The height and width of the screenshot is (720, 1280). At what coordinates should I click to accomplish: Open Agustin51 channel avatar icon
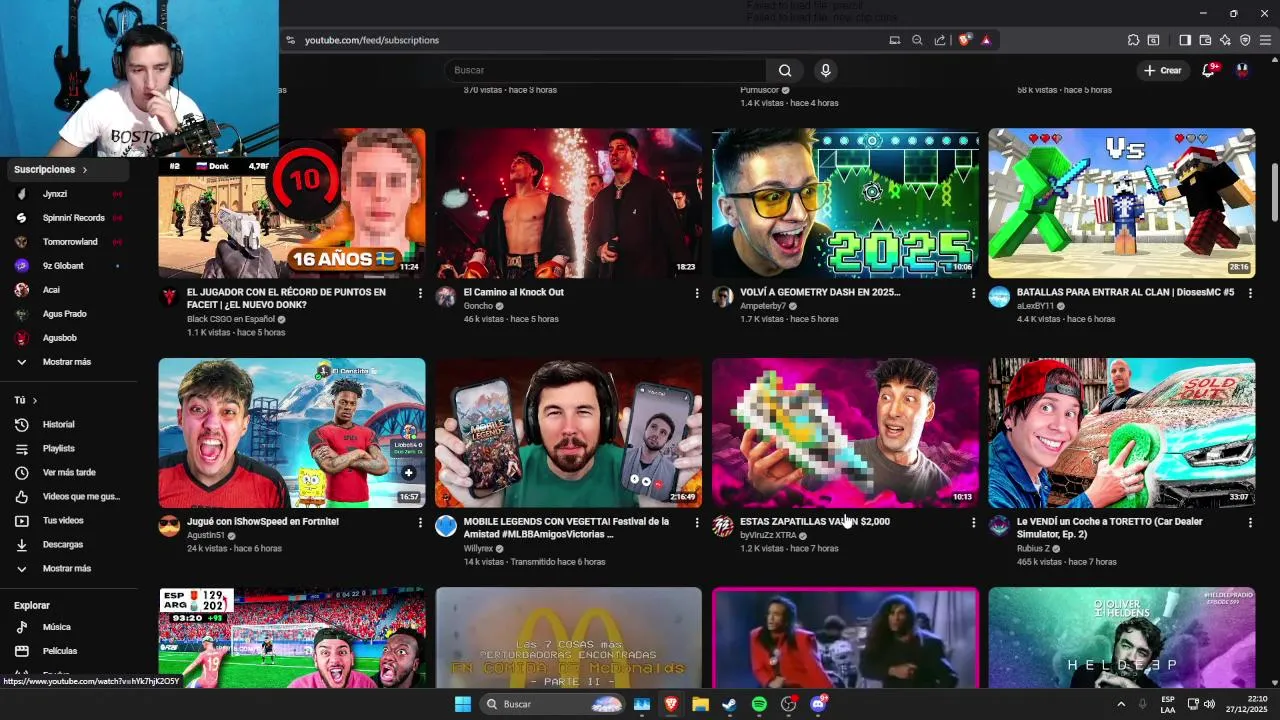(x=169, y=526)
